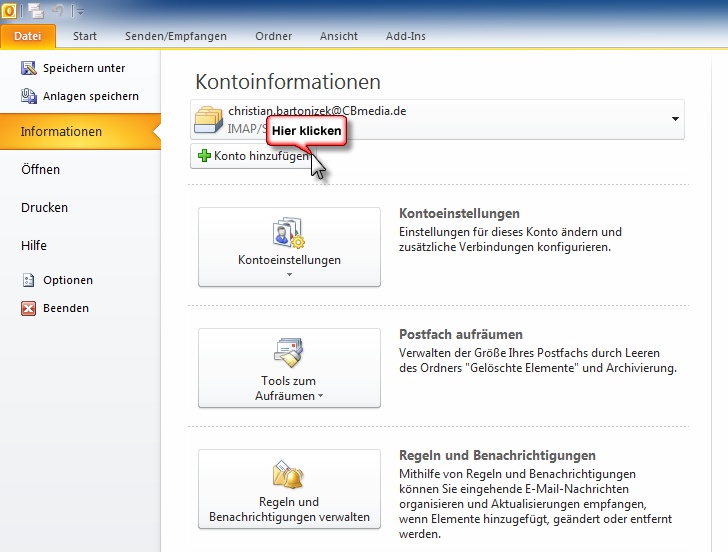Select Drucken in the backstage menu

tap(45, 208)
